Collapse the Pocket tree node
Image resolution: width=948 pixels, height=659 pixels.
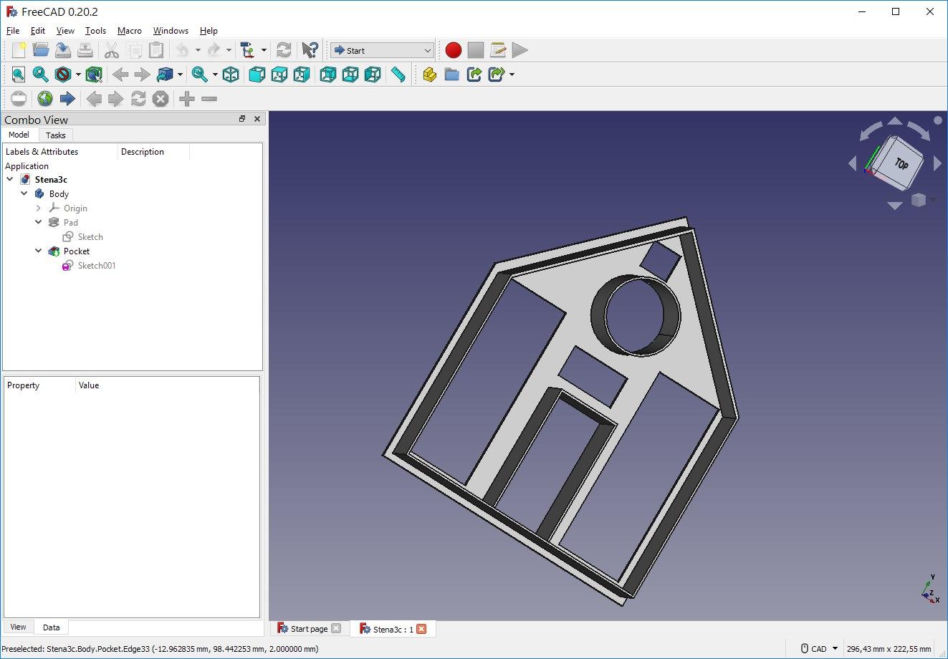pyautogui.click(x=39, y=251)
